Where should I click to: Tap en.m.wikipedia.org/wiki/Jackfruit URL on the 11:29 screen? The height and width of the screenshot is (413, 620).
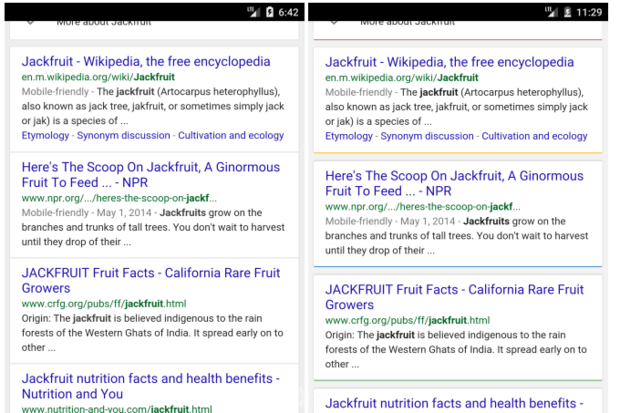click(402, 78)
